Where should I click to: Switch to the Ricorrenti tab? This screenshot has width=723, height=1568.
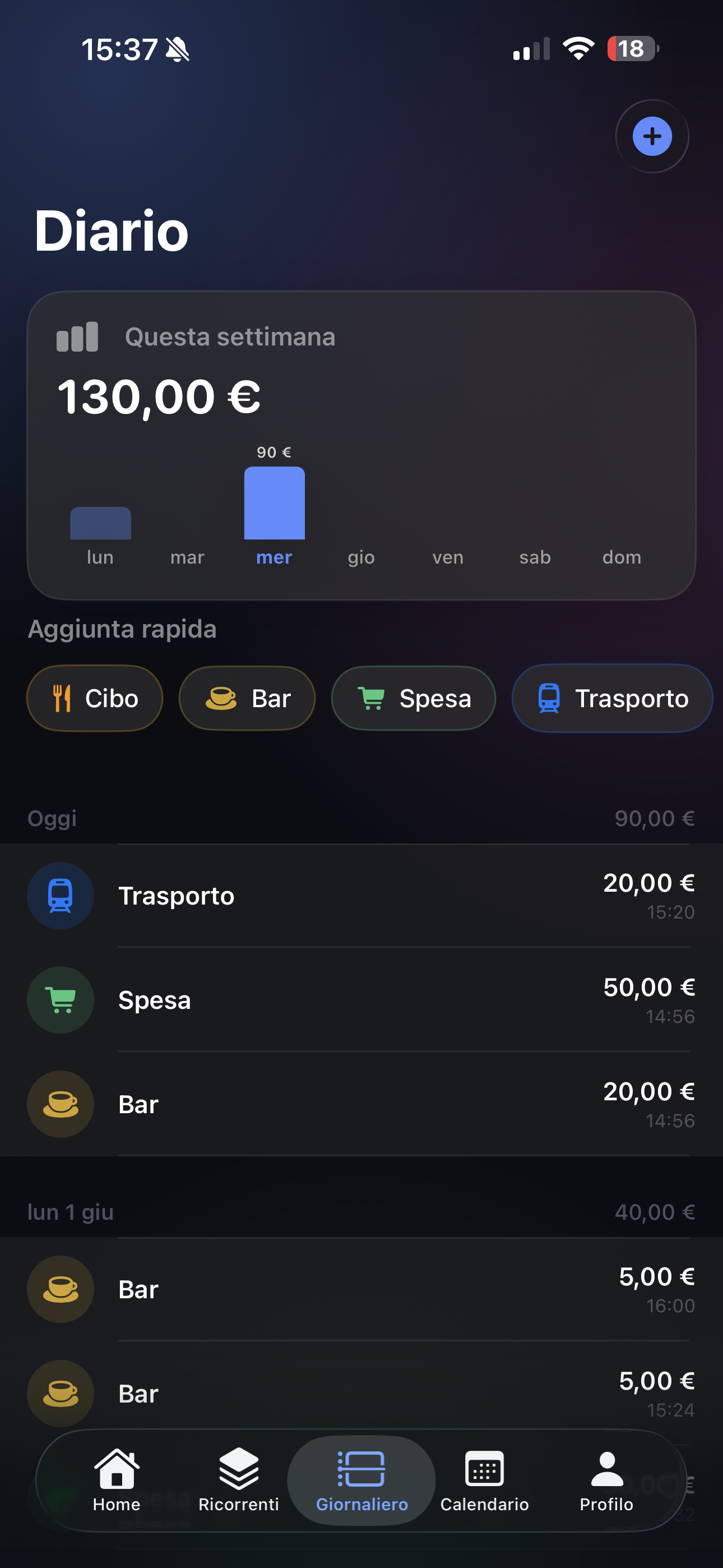[x=239, y=1481]
